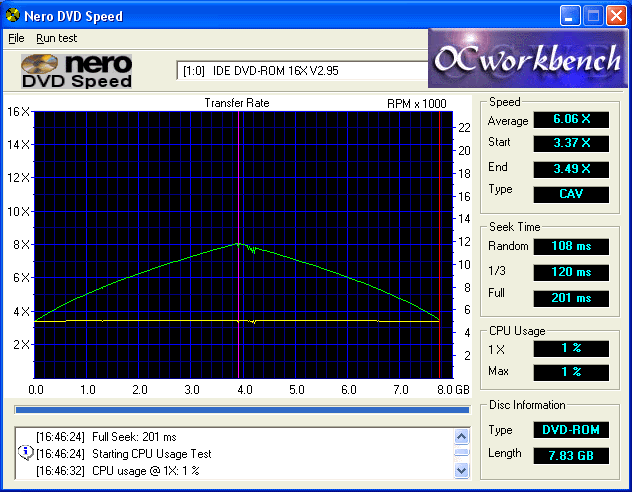Click the Nero DVD Speed logo
This screenshot has width=632, height=492.
[x=77, y=71]
